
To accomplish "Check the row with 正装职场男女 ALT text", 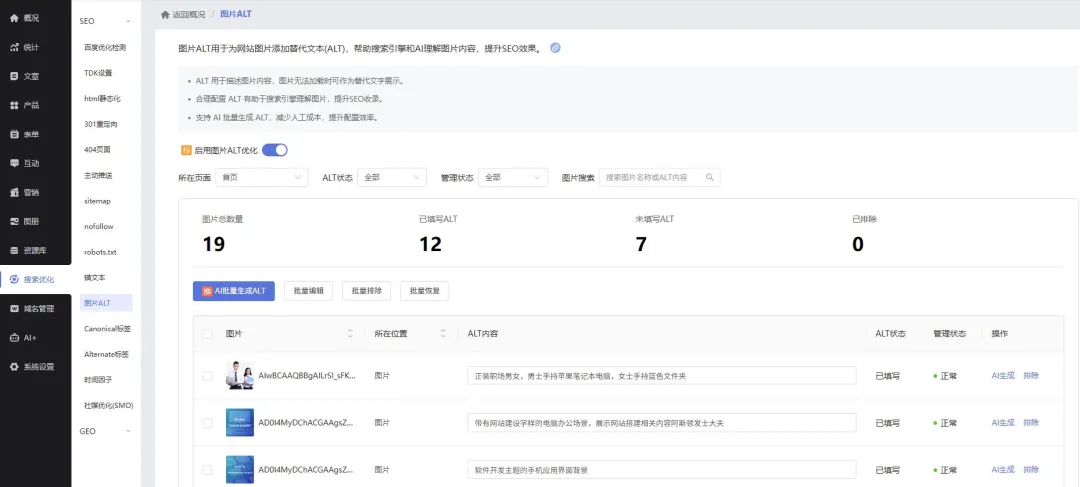I will click(207, 376).
